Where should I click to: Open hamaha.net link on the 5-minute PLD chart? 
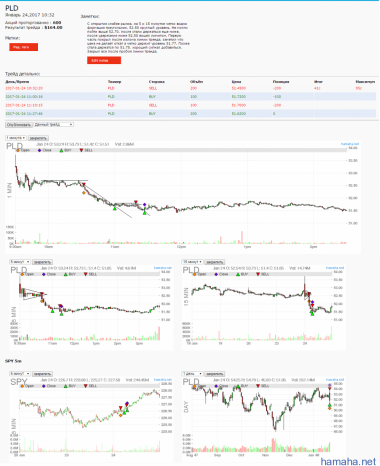tap(163, 268)
